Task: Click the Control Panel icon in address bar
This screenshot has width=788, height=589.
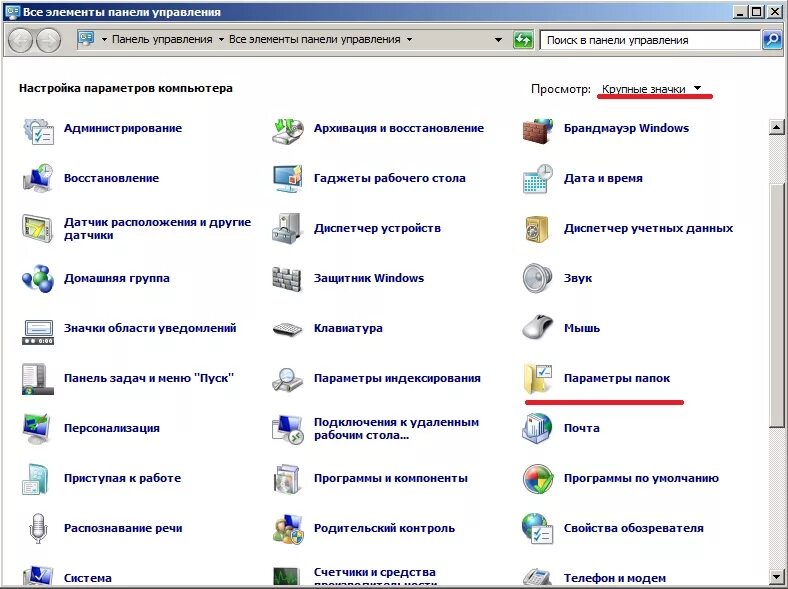Action: [86, 39]
